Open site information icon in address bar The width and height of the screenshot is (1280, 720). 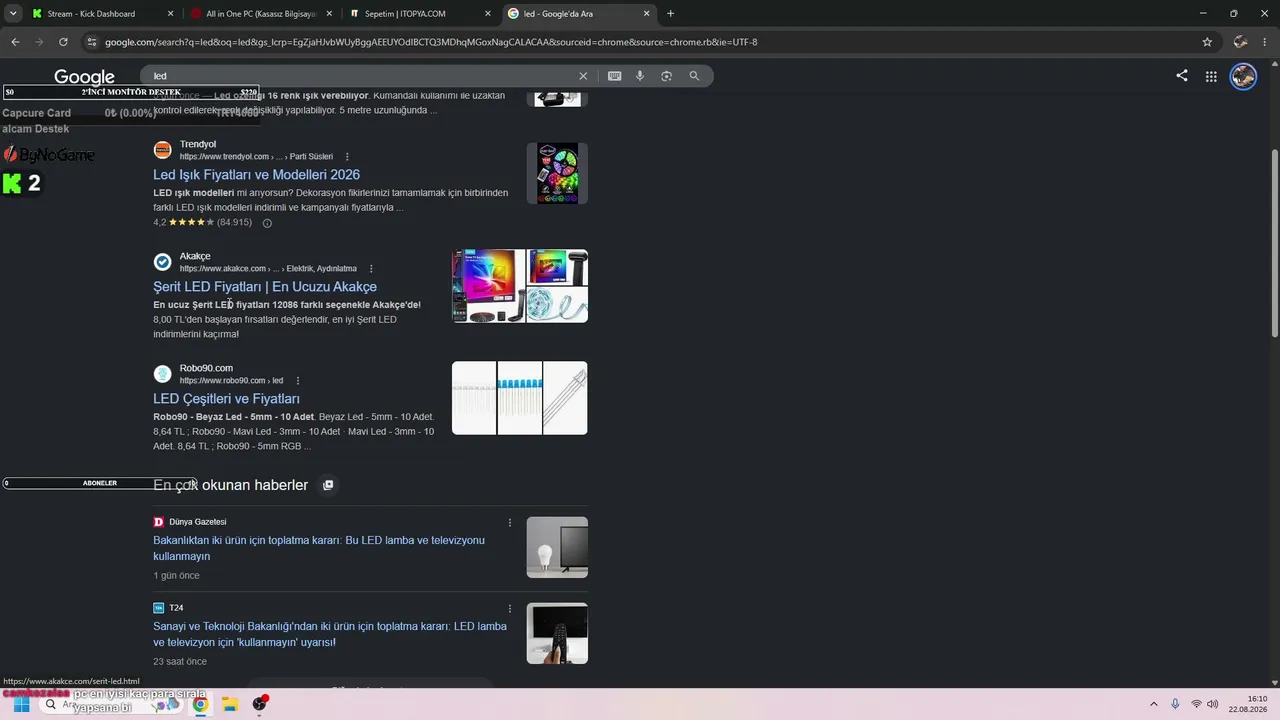coord(92,42)
